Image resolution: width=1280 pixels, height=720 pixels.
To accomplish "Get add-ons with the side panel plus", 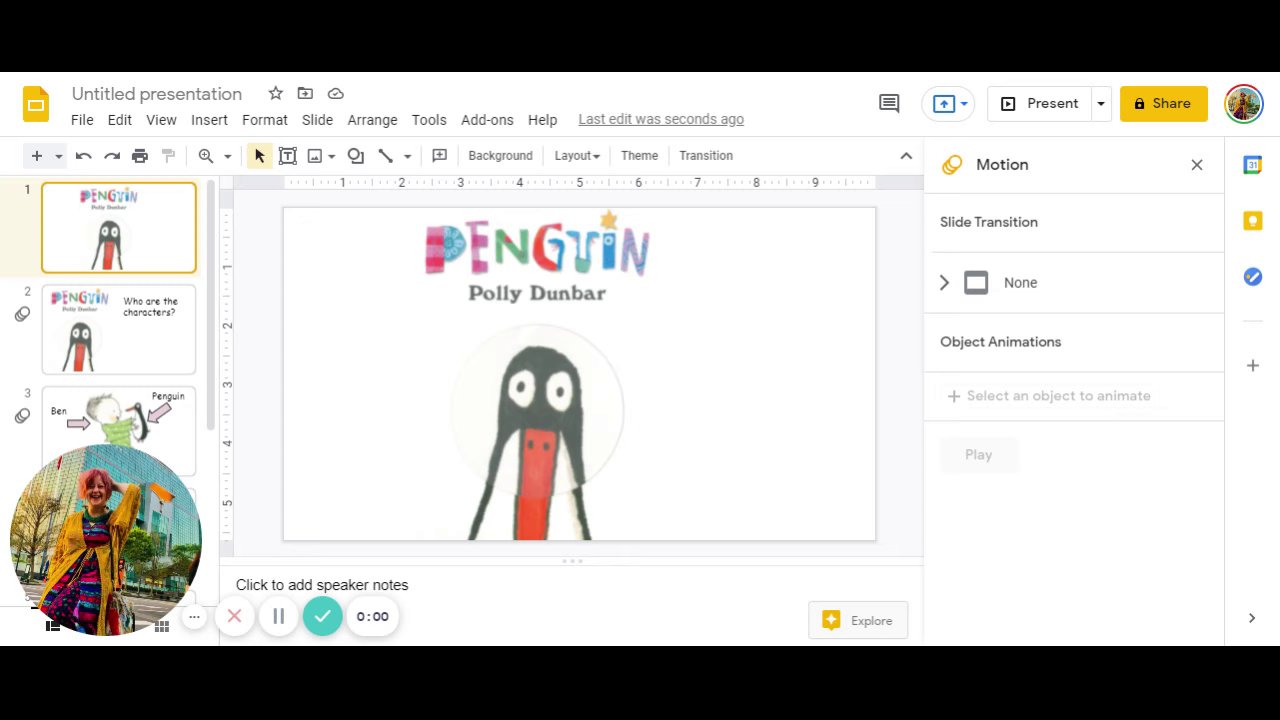I will click(x=1252, y=366).
